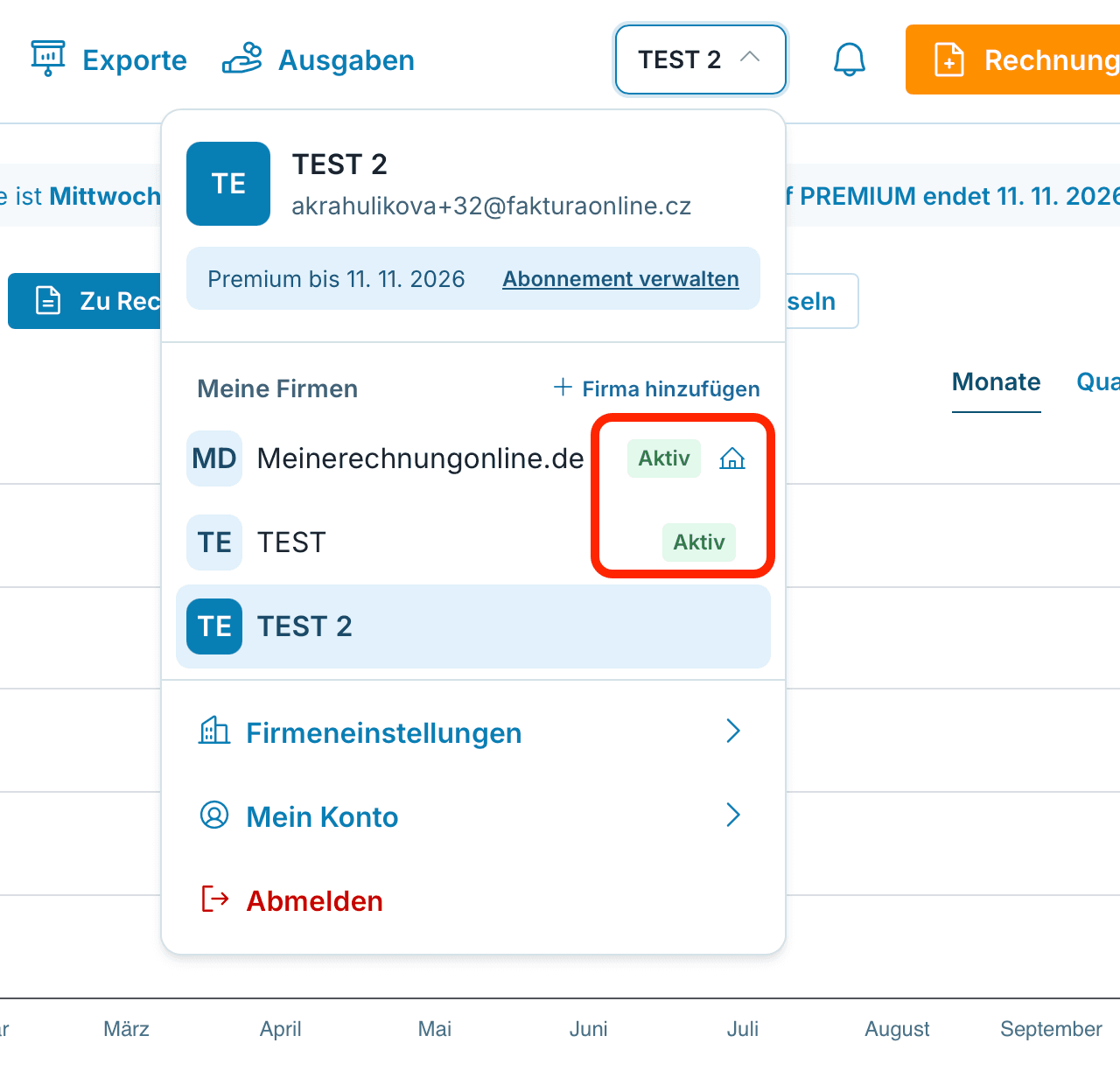Click Firma hinzufügen
The height and width of the screenshot is (1092, 1120).
pyautogui.click(x=656, y=388)
